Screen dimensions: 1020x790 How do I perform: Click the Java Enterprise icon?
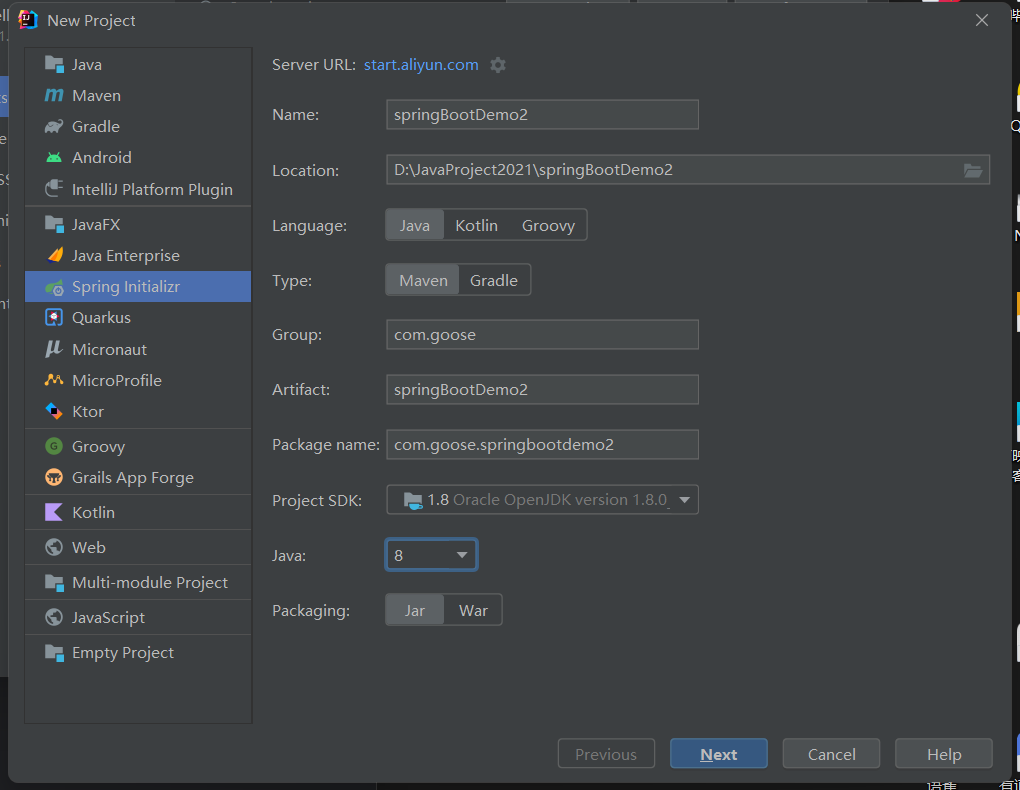[55, 255]
